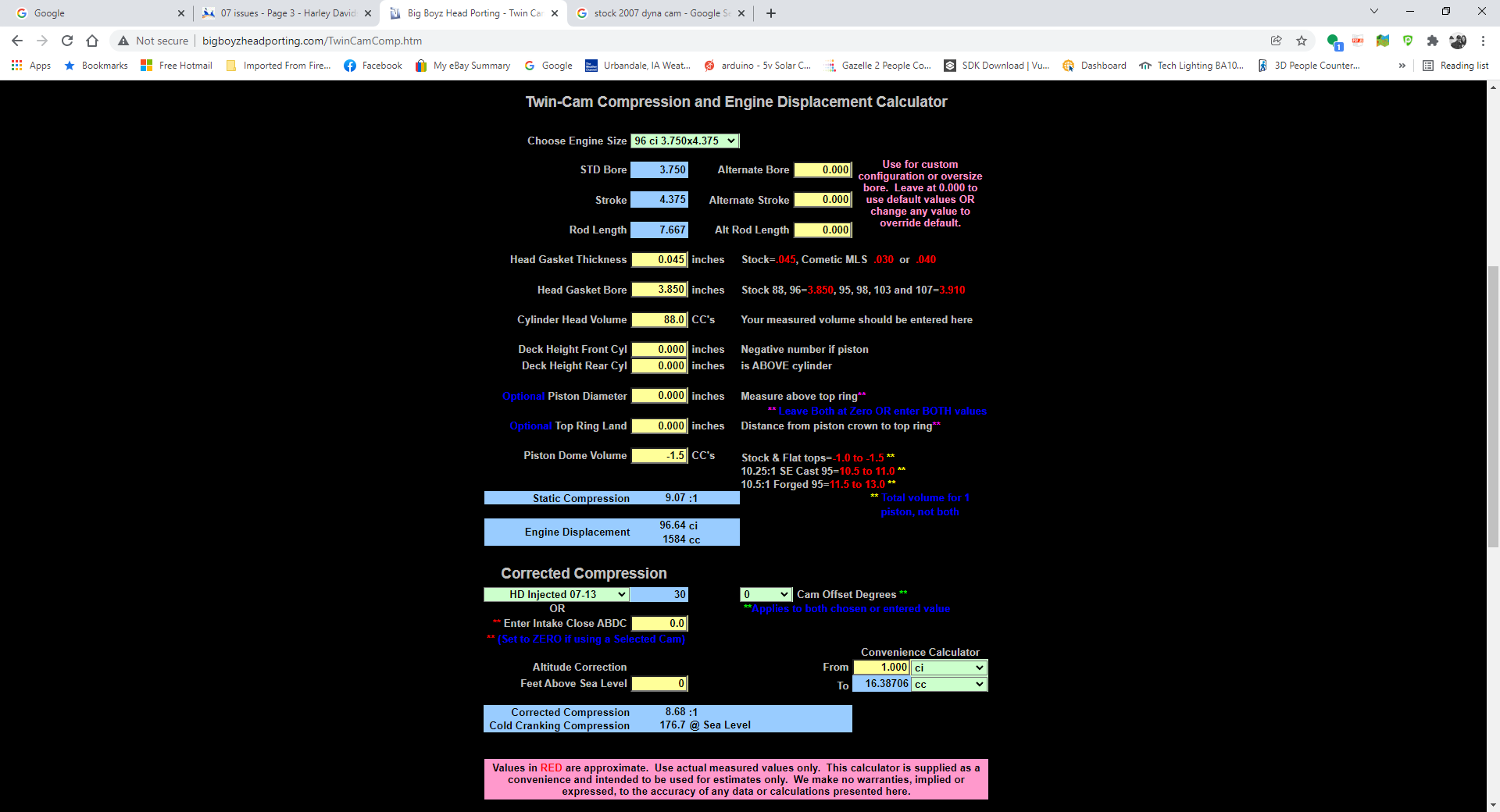
Task: Open the Apps grid shortcut
Action: (31, 66)
